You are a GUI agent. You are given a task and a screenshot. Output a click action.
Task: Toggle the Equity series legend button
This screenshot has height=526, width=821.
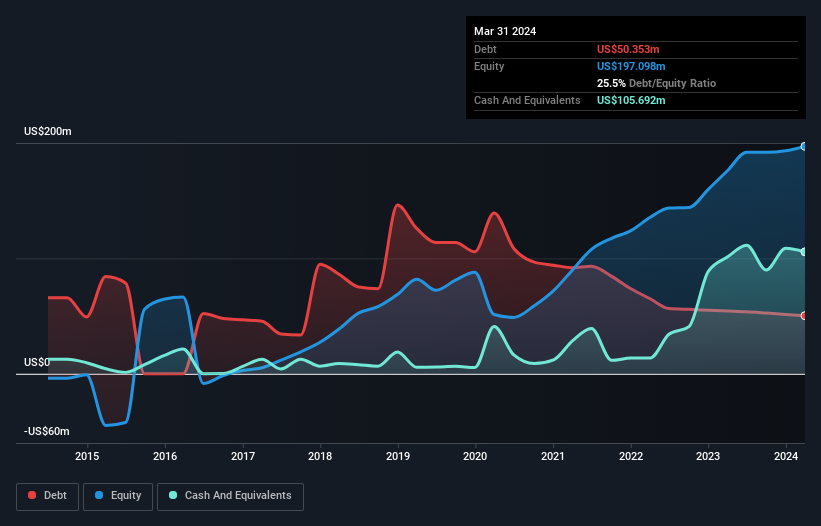tap(118, 496)
